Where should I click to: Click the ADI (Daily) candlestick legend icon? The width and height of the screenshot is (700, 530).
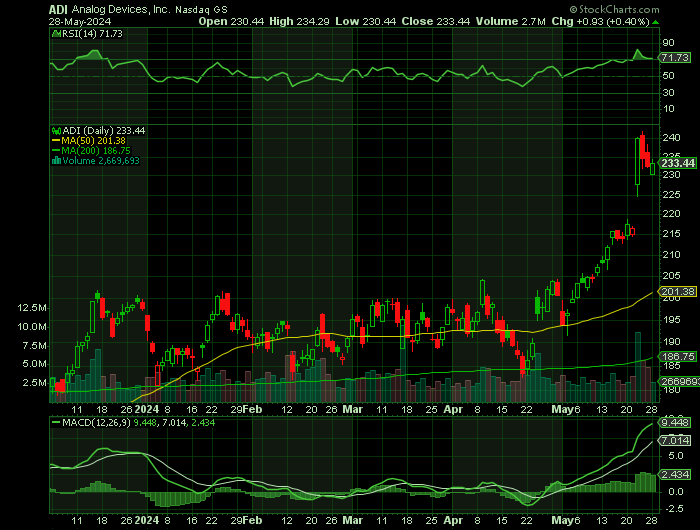(56, 131)
